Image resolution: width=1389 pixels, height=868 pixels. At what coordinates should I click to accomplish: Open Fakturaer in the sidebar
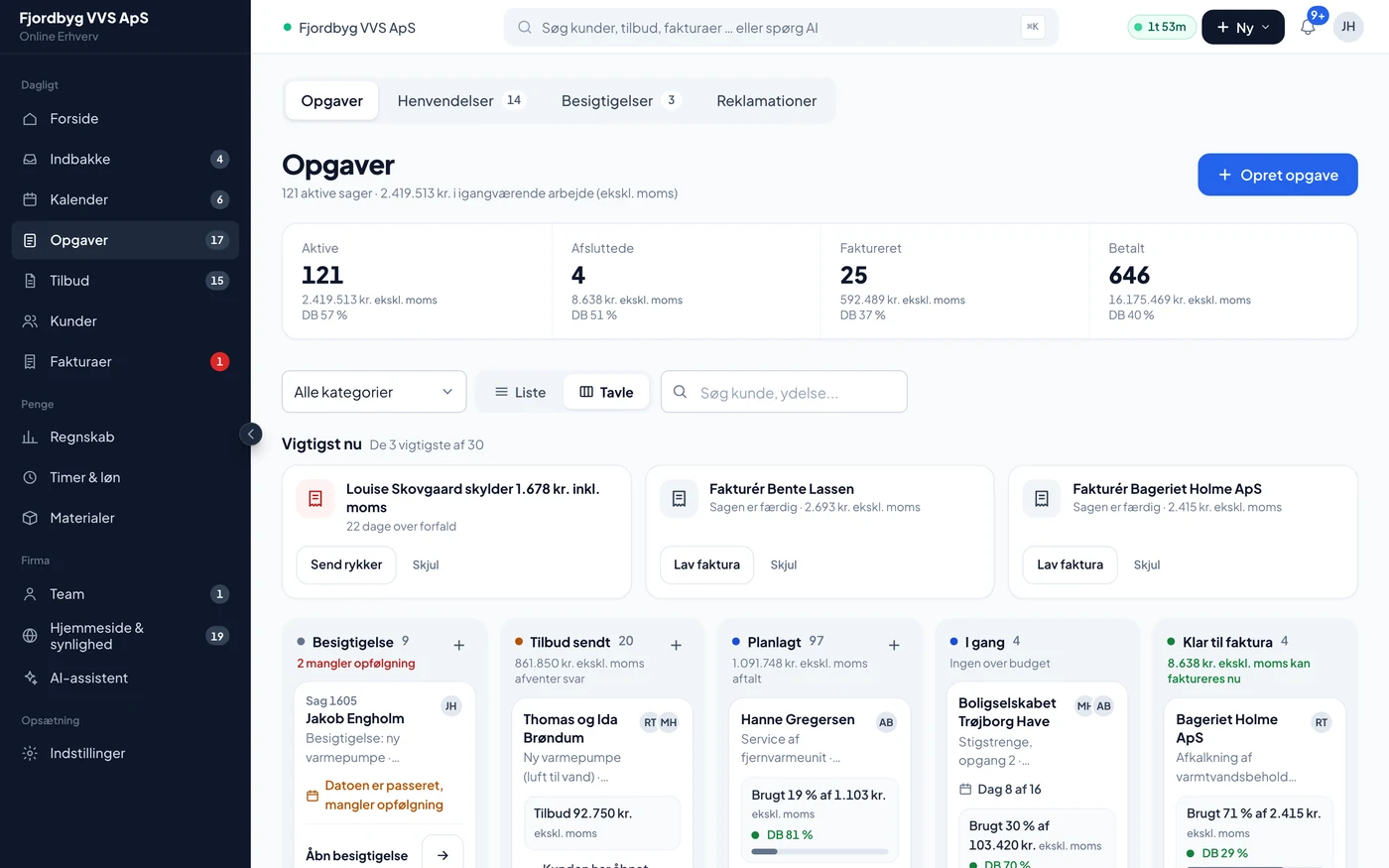[x=125, y=362]
